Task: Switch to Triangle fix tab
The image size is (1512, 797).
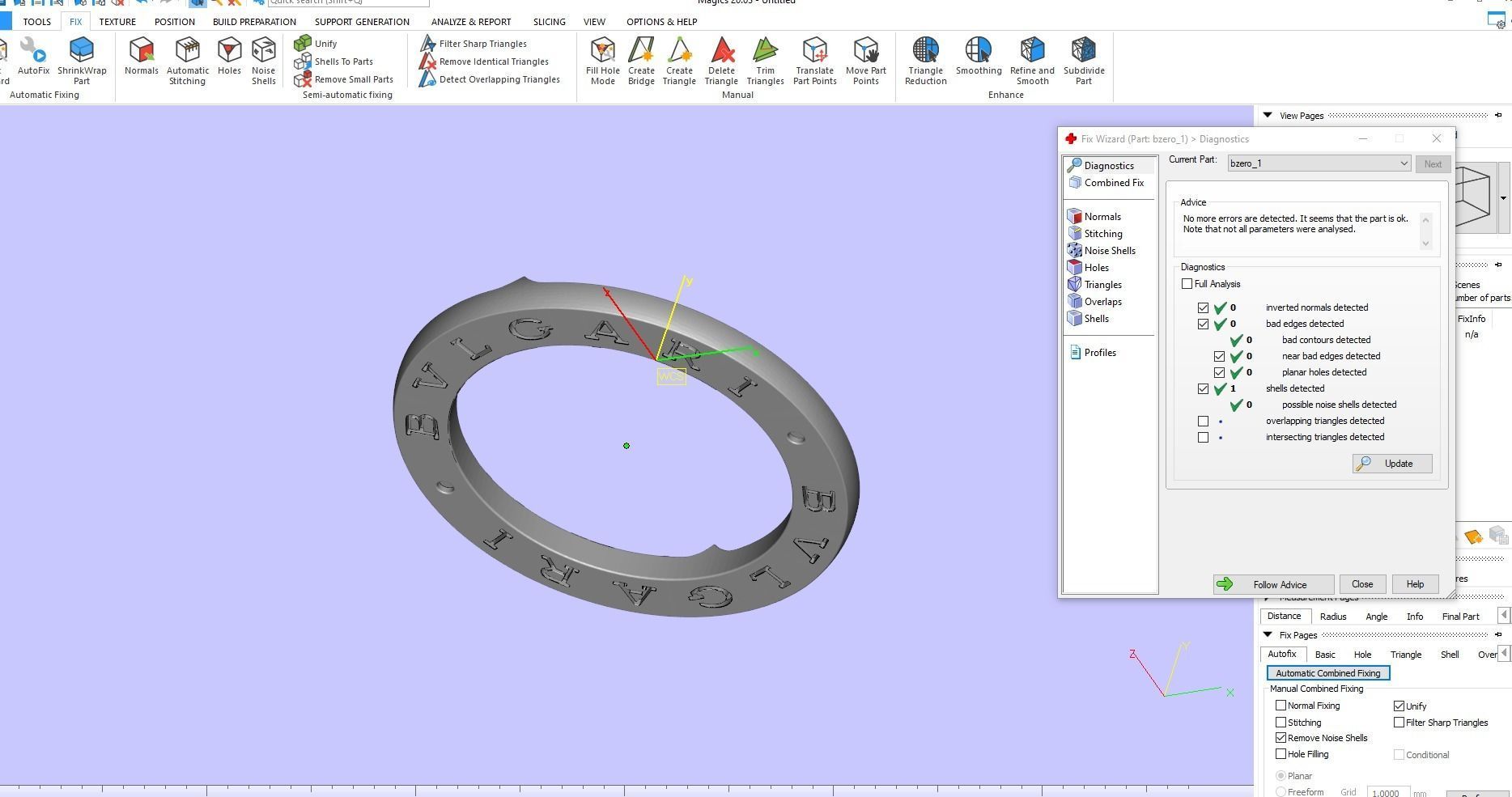Action: coord(1406,655)
